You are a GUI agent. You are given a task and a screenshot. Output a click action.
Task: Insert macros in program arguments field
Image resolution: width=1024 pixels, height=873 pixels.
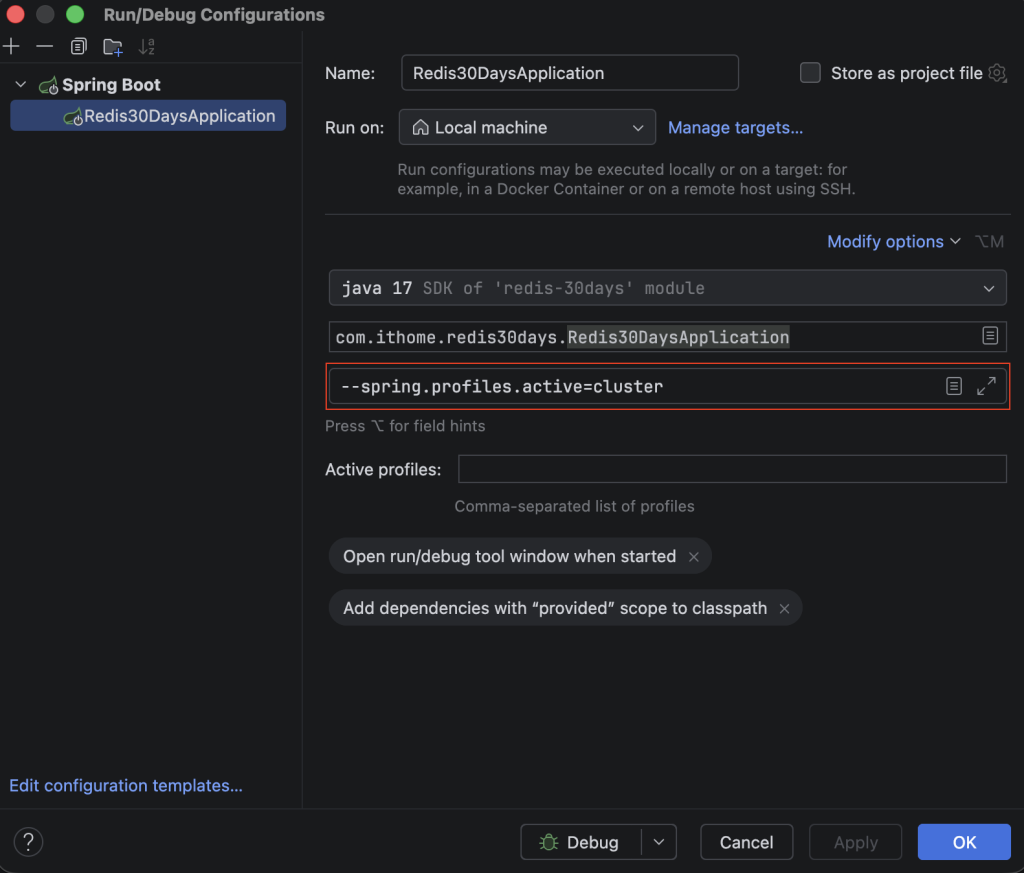tap(953, 386)
